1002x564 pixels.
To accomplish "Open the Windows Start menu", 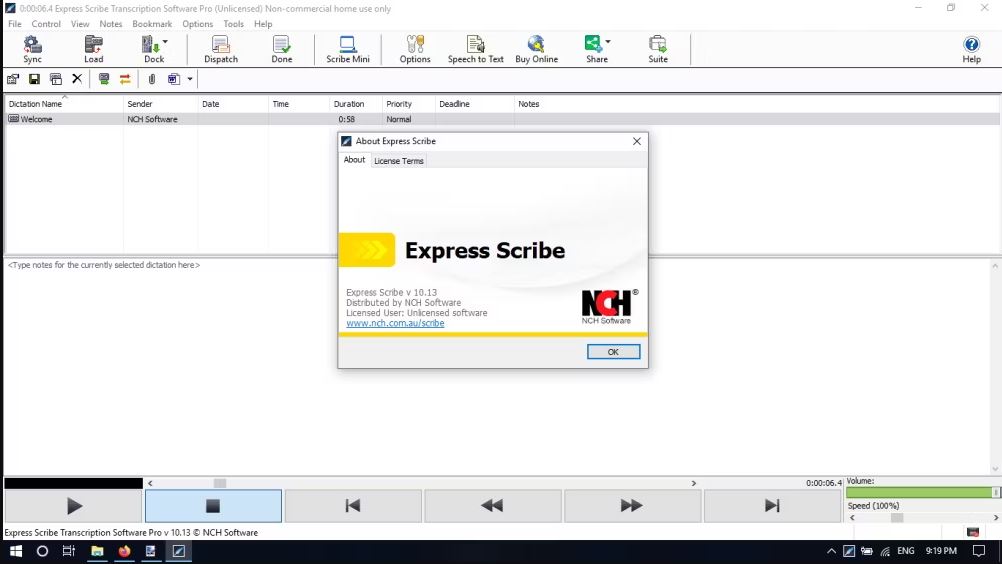I will pyautogui.click(x=16, y=551).
